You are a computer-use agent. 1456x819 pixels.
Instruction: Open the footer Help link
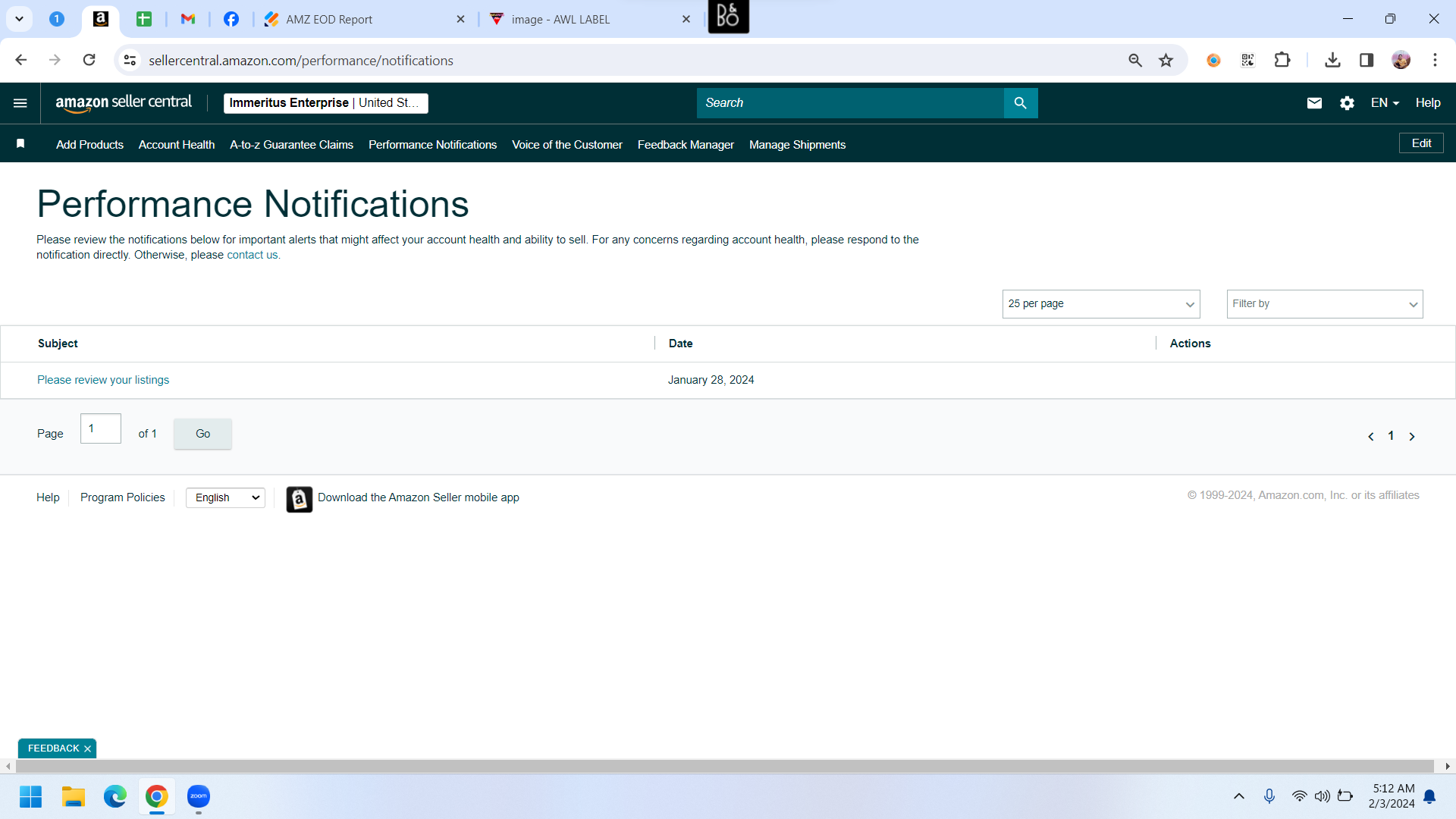pos(48,497)
